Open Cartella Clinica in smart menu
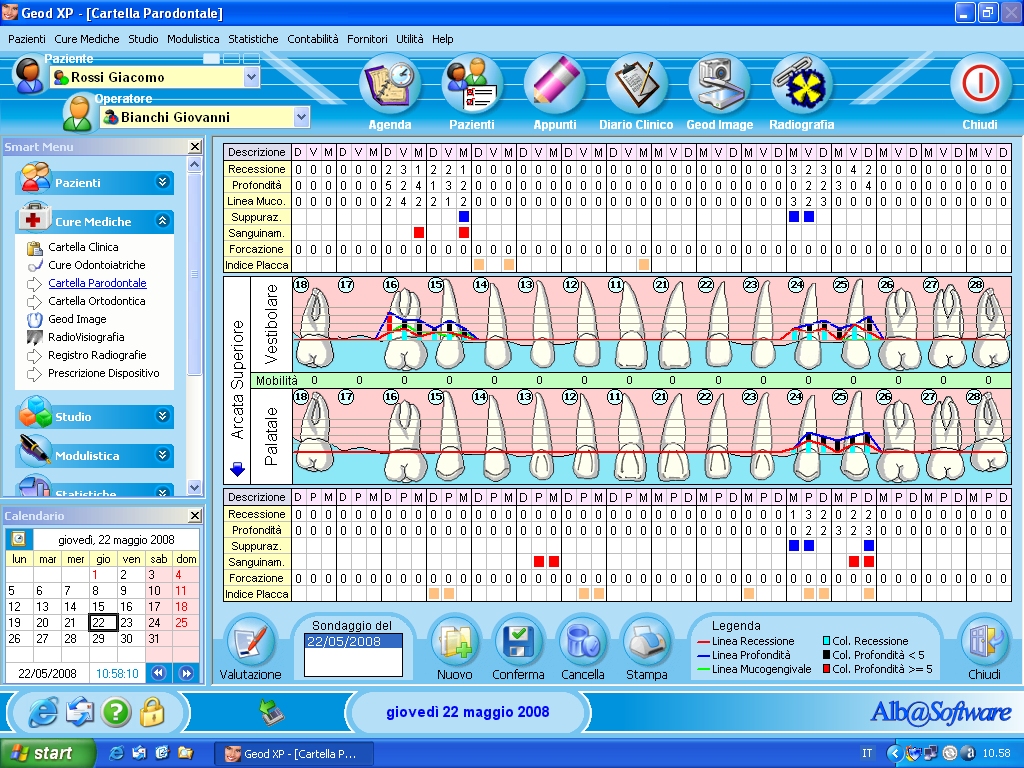Screen dimensions: 1024x768 point(83,247)
